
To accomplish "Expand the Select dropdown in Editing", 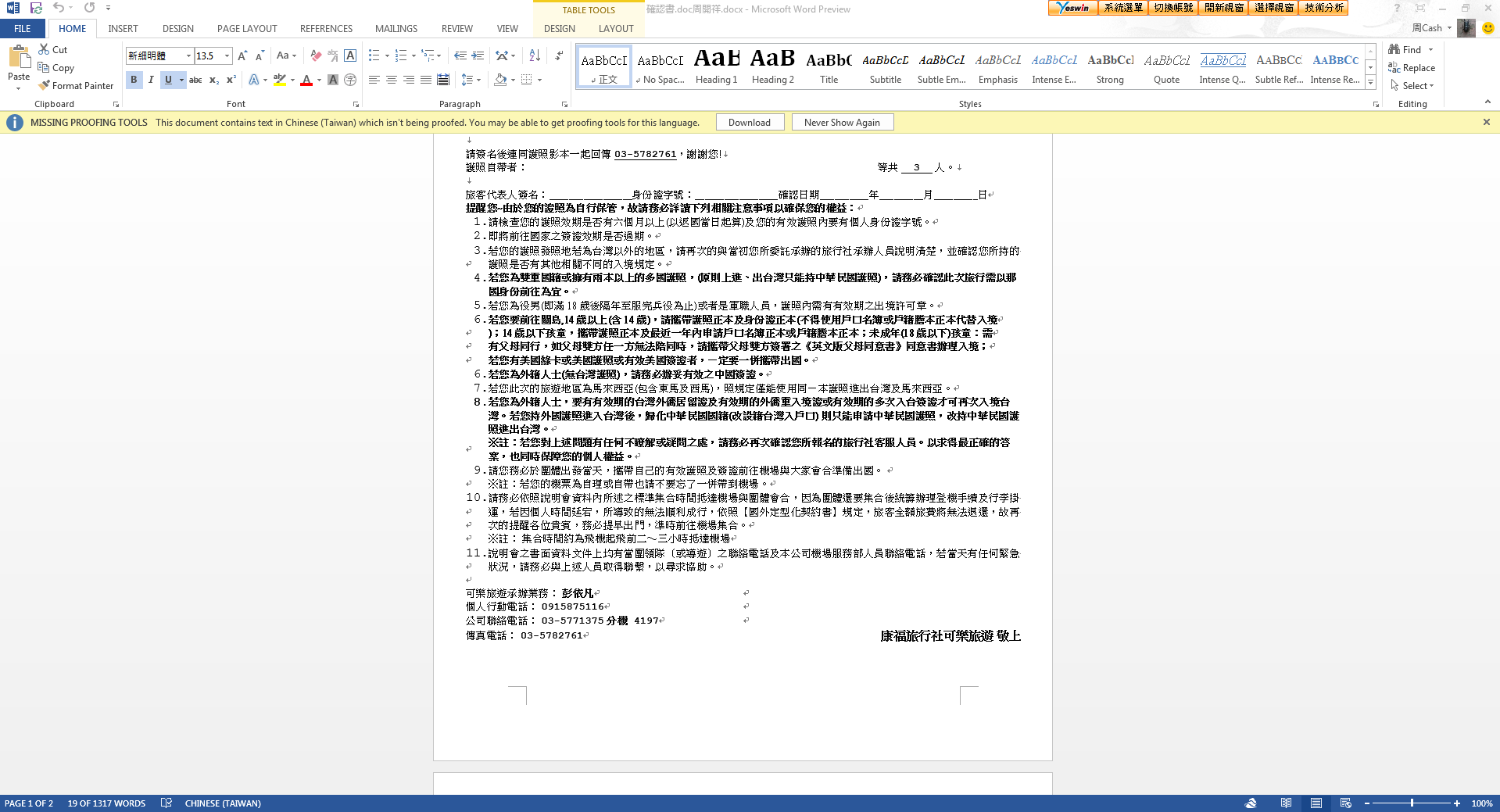I will tap(1417, 86).
